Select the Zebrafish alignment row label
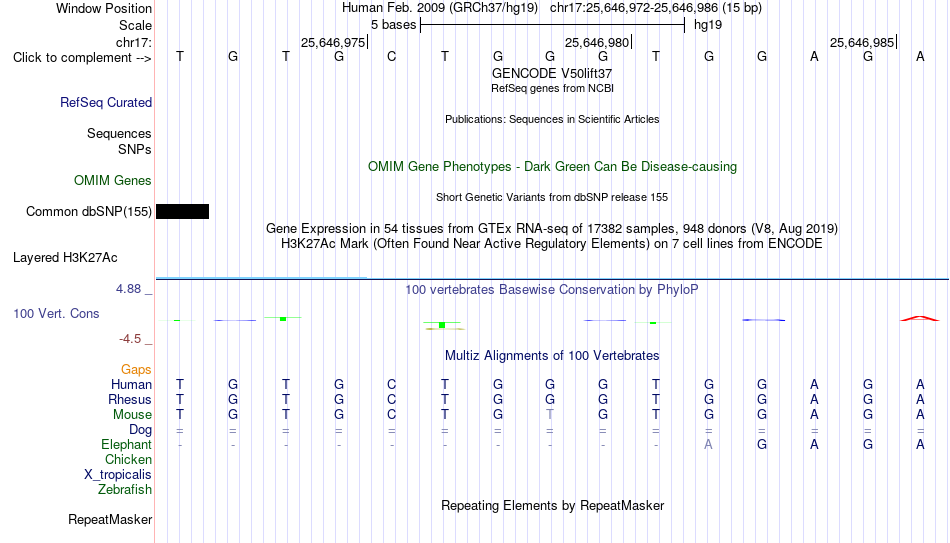Image resolution: width=950 pixels, height=543 pixels. click(x=125, y=490)
